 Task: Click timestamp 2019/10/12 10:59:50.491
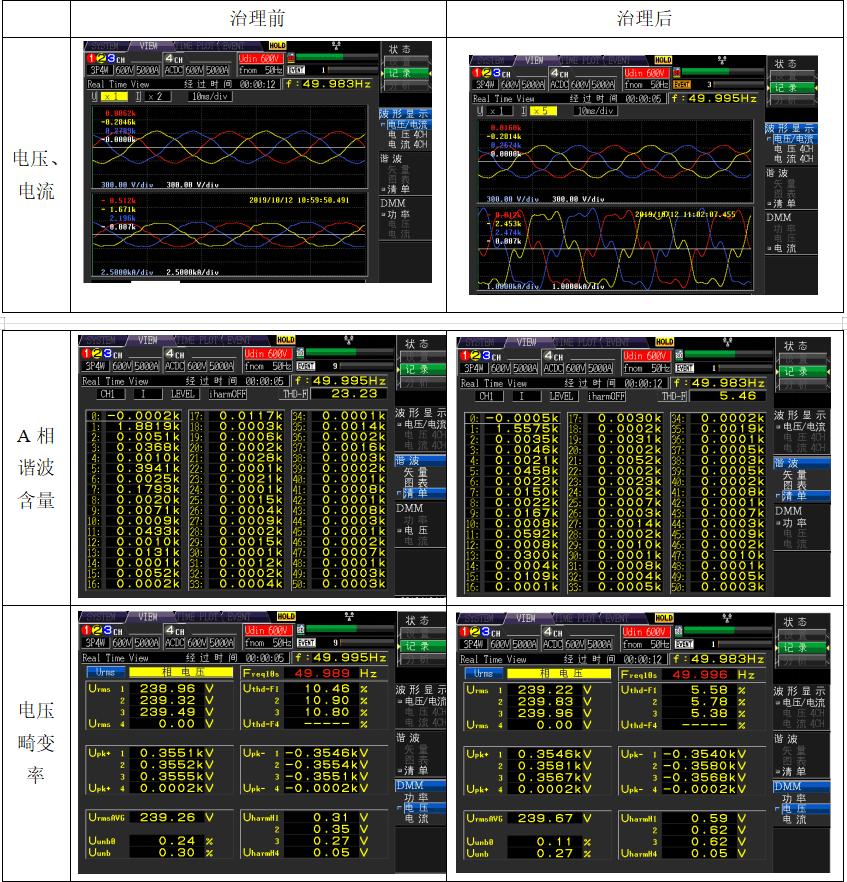[x=299, y=200]
